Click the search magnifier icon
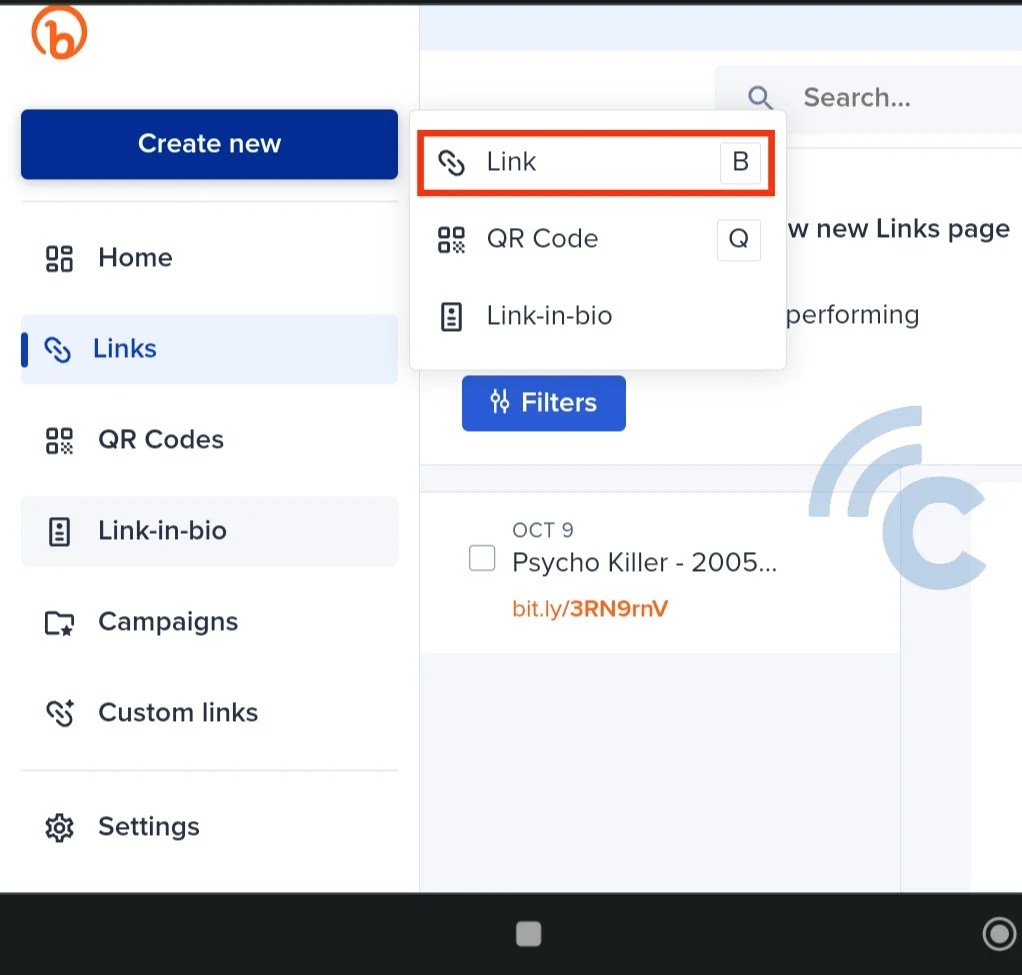The height and width of the screenshot is (975, 1022). point(760,97)
